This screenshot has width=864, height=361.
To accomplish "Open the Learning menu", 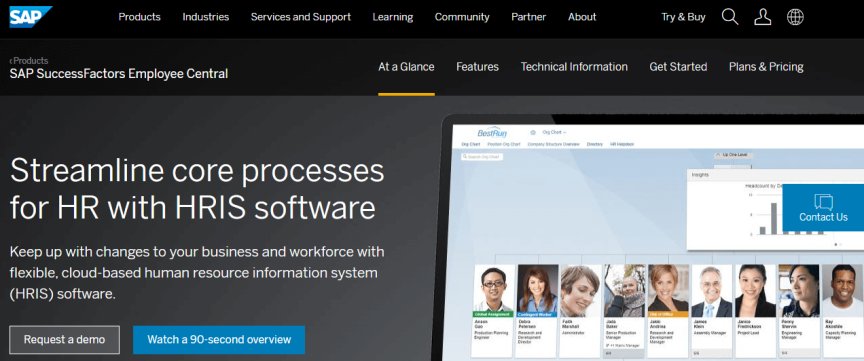I will click(x=393, y=17).
